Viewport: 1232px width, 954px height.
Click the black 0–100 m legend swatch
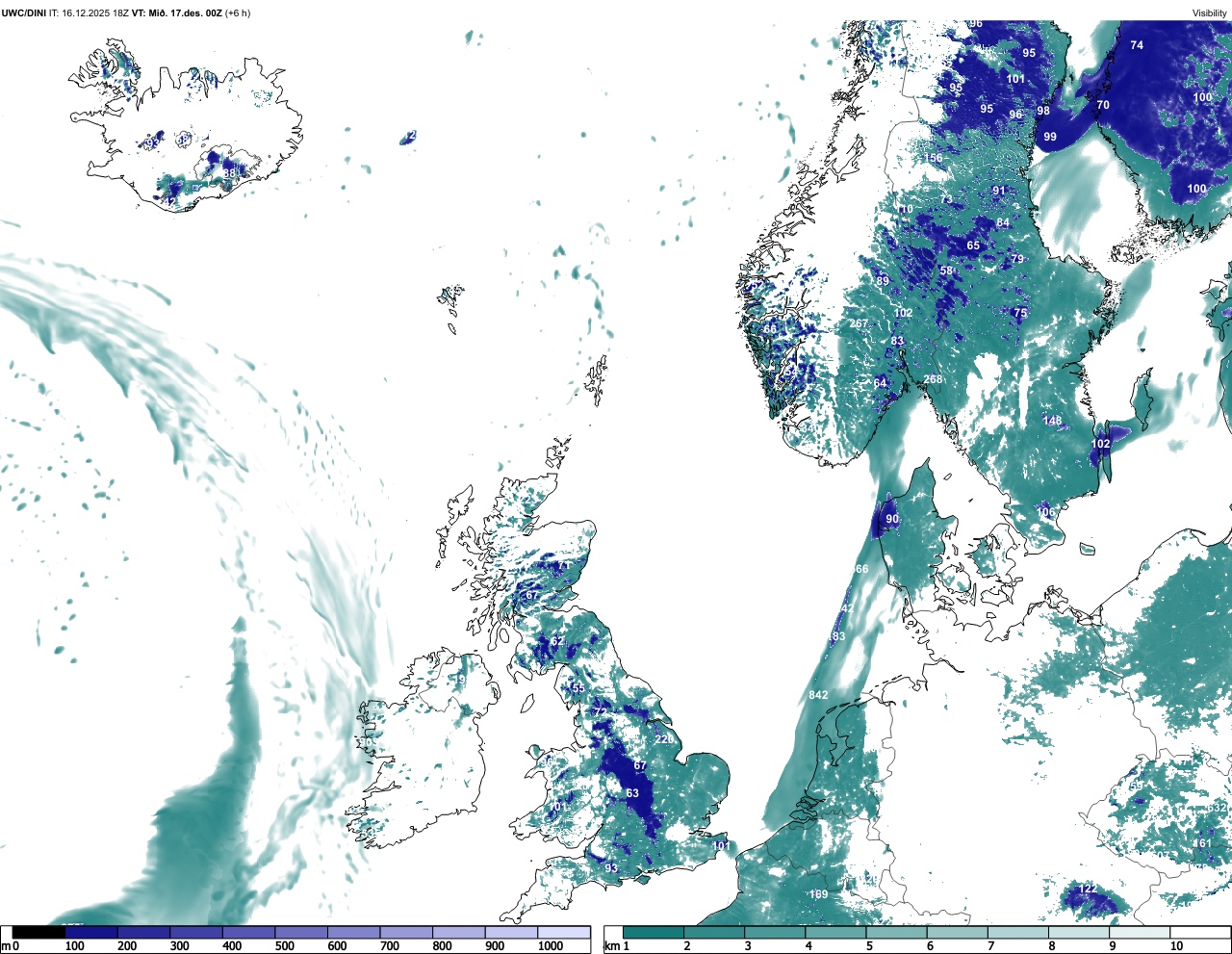[38, 932]
